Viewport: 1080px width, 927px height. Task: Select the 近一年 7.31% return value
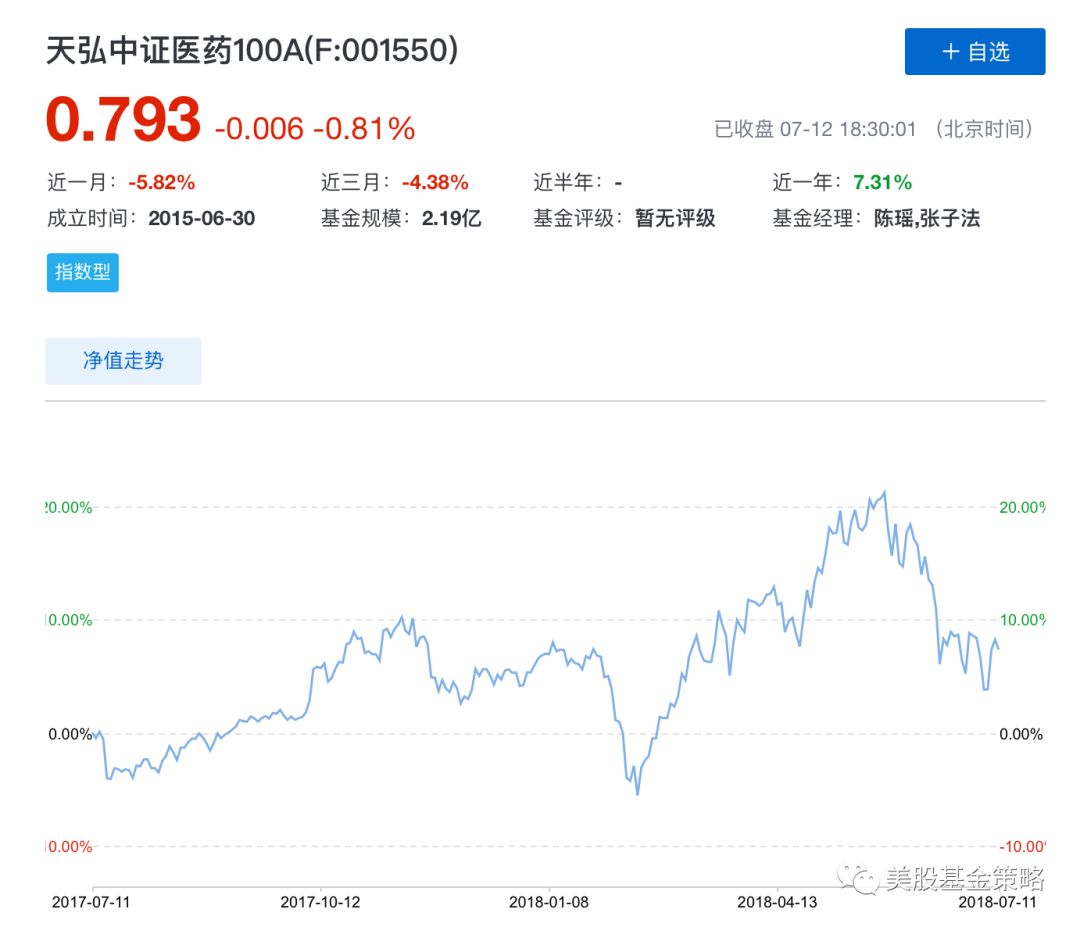[882, 182]
